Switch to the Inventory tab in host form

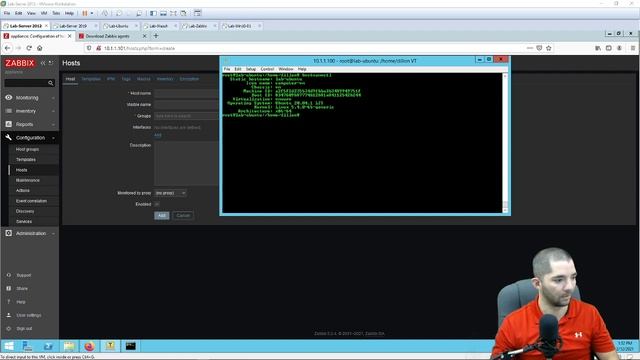click(x=165, y=79)
